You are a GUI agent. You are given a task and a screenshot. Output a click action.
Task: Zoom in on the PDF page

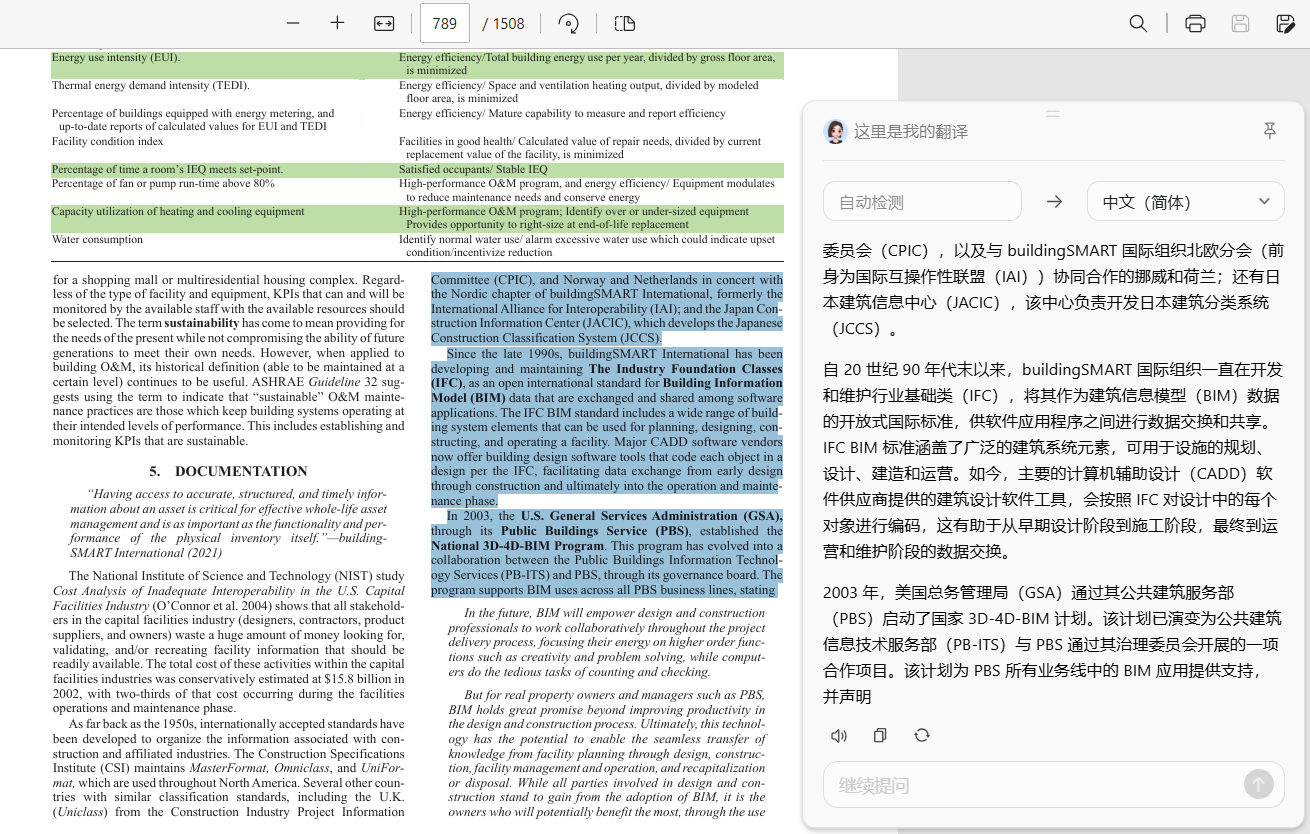pyautogui.click(x=337, y=23)
